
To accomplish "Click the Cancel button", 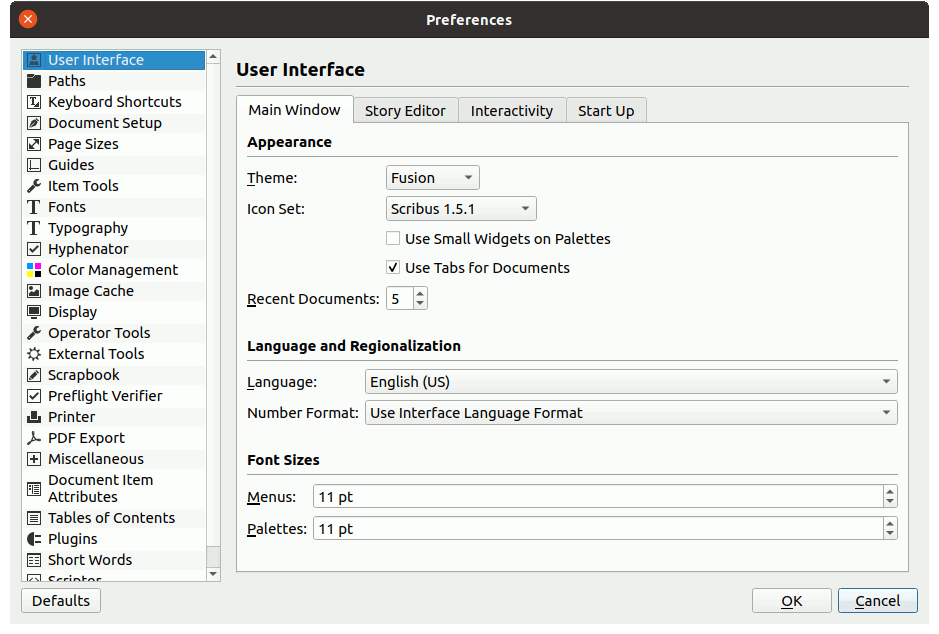I will (877, 601).
